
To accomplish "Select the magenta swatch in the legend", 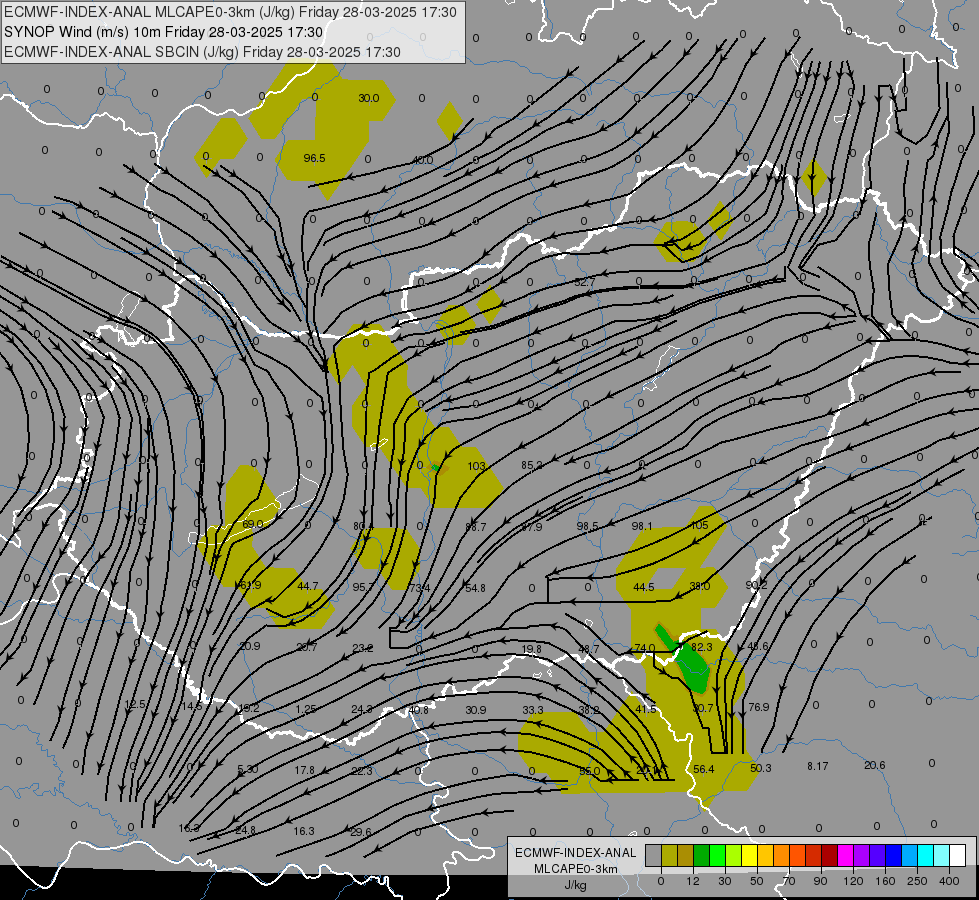I will point(845,856).
